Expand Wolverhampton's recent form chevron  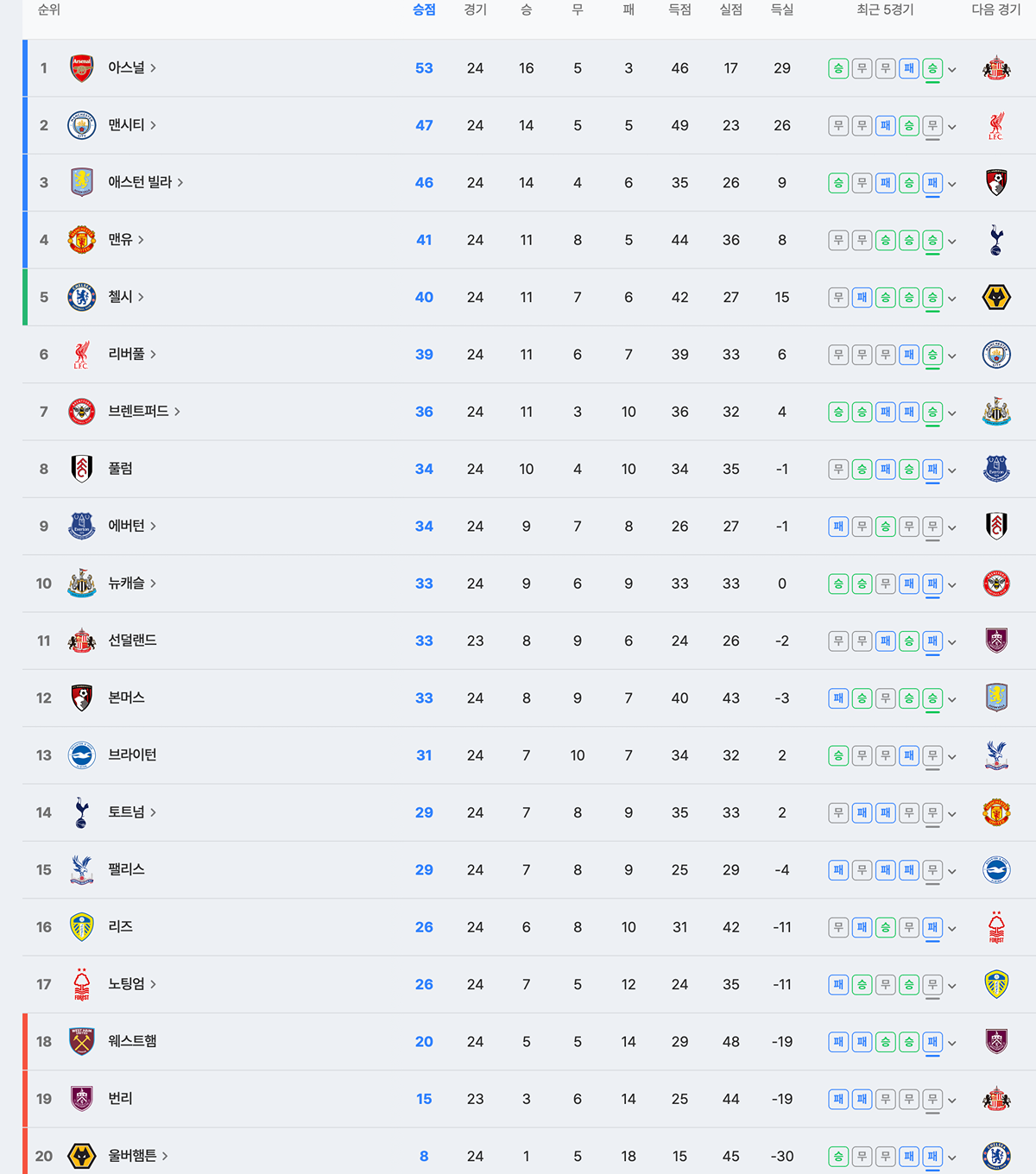(952, 1158)
